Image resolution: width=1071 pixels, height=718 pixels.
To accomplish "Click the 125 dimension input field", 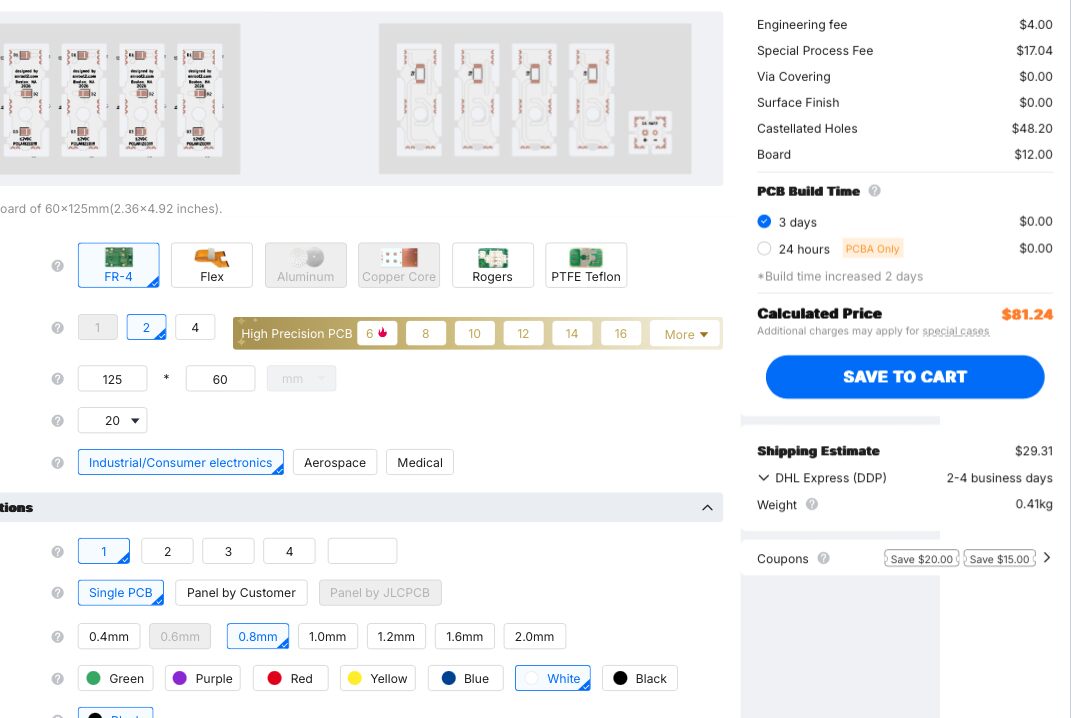I will click(113, 378).
